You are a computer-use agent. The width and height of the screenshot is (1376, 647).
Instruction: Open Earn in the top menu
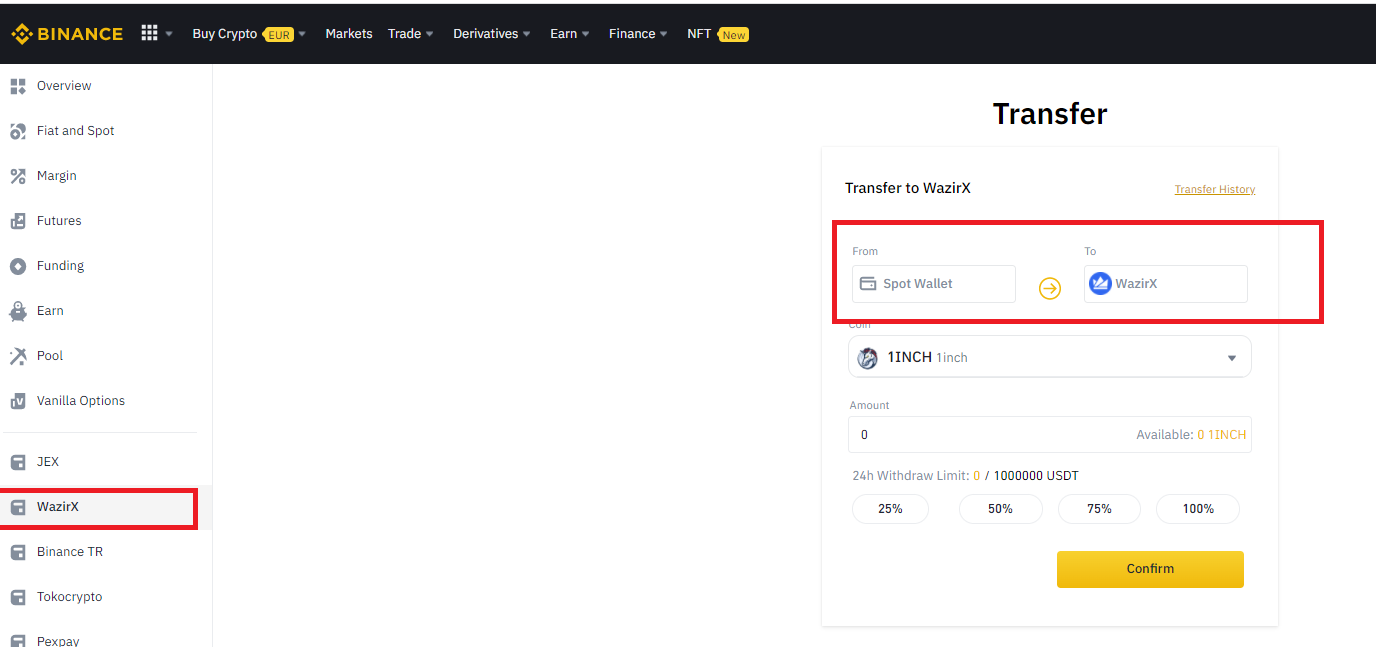(x=564, y=34)
